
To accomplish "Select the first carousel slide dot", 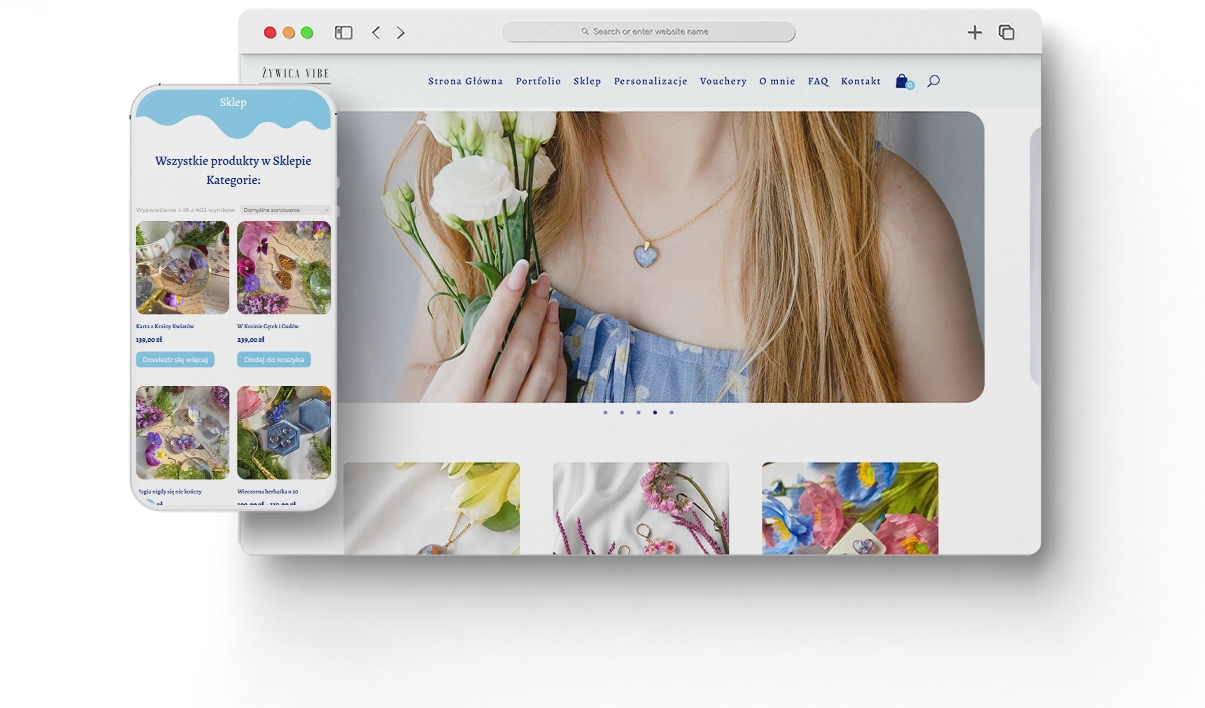I will coord(605,412).
